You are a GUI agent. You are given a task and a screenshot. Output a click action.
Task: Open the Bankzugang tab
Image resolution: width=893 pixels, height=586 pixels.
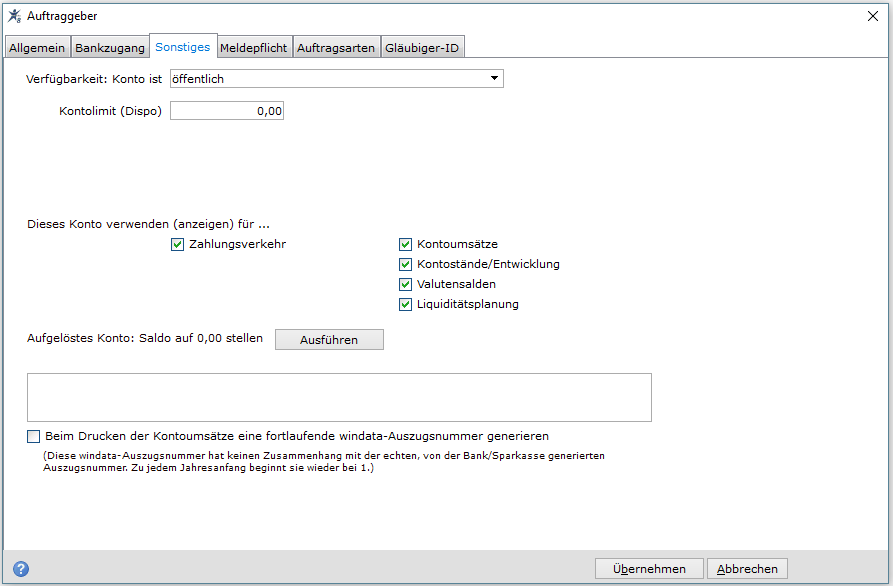(x=110, y=48)
